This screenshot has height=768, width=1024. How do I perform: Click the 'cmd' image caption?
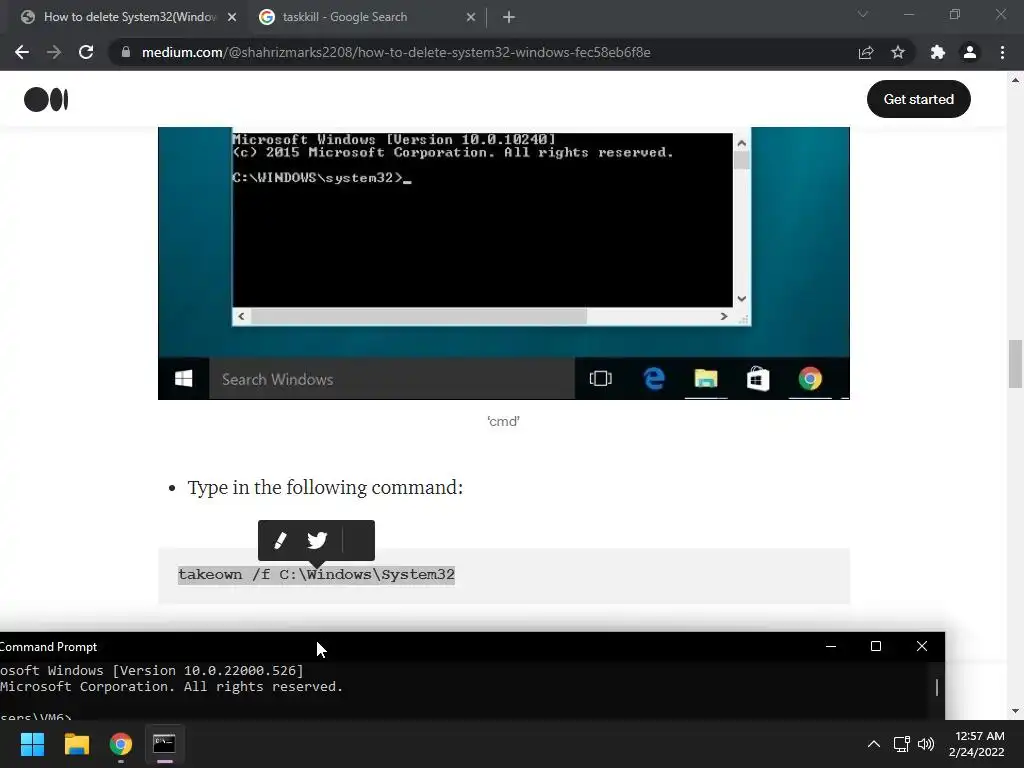coord(504,422)
